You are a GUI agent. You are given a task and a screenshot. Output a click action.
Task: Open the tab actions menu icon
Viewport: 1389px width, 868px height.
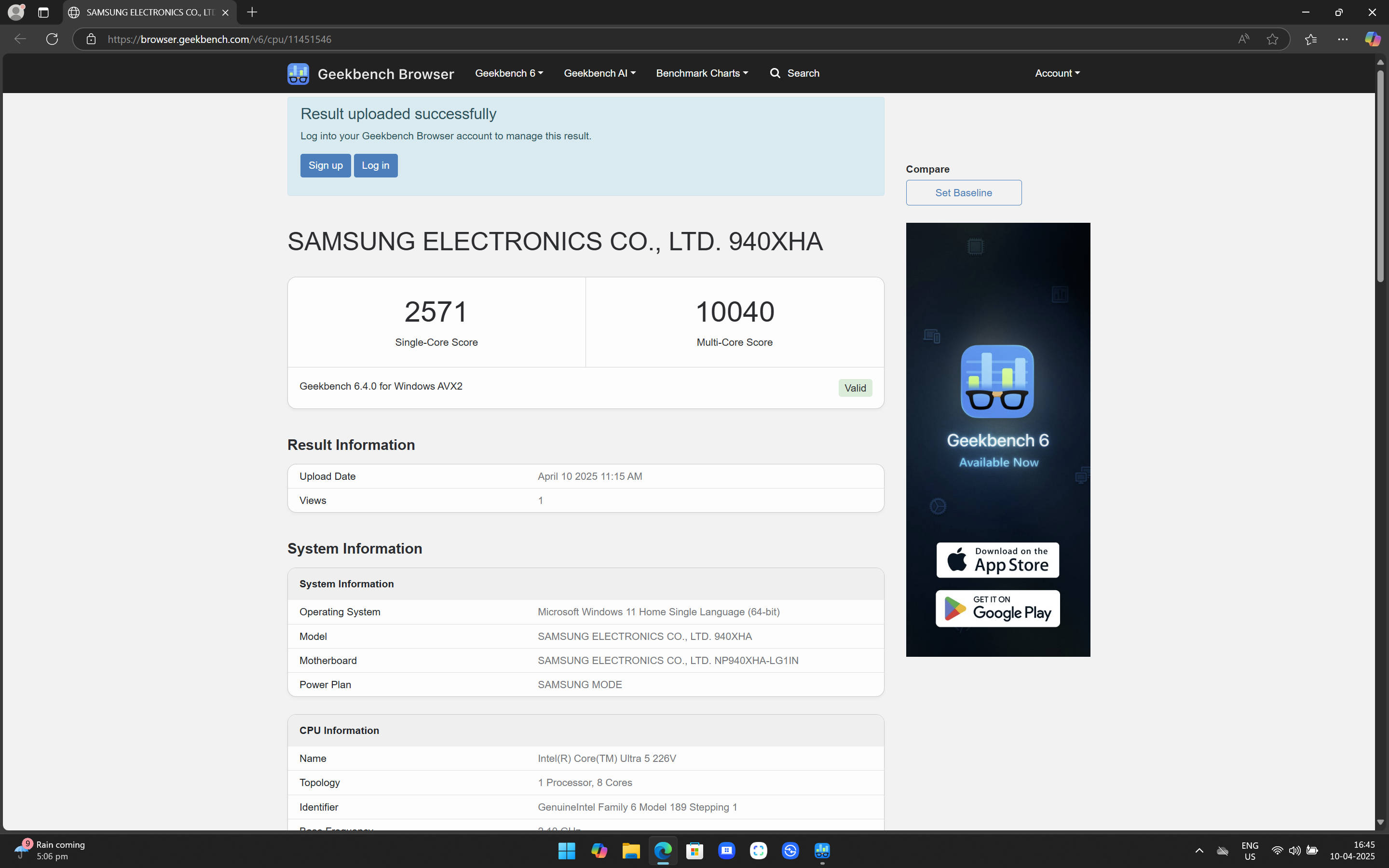tap(43, 12)
